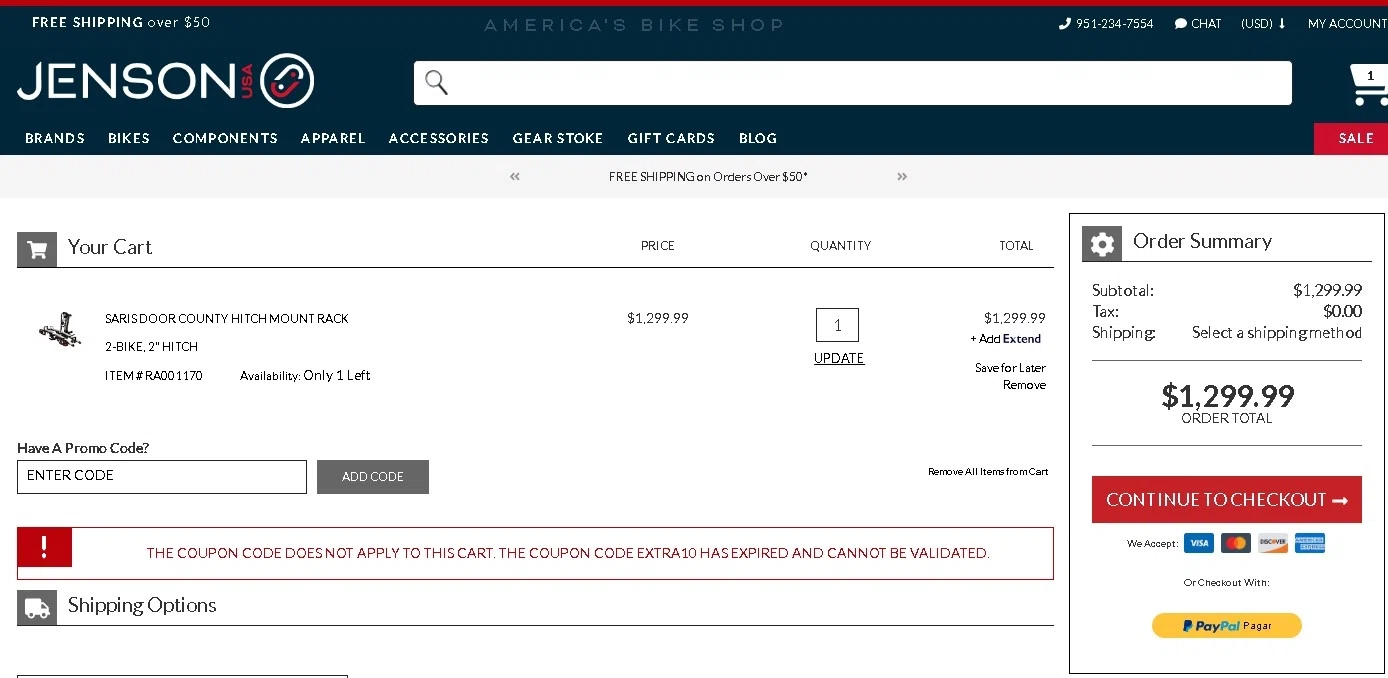Open the Chat bubble link

pos(1198,24)
